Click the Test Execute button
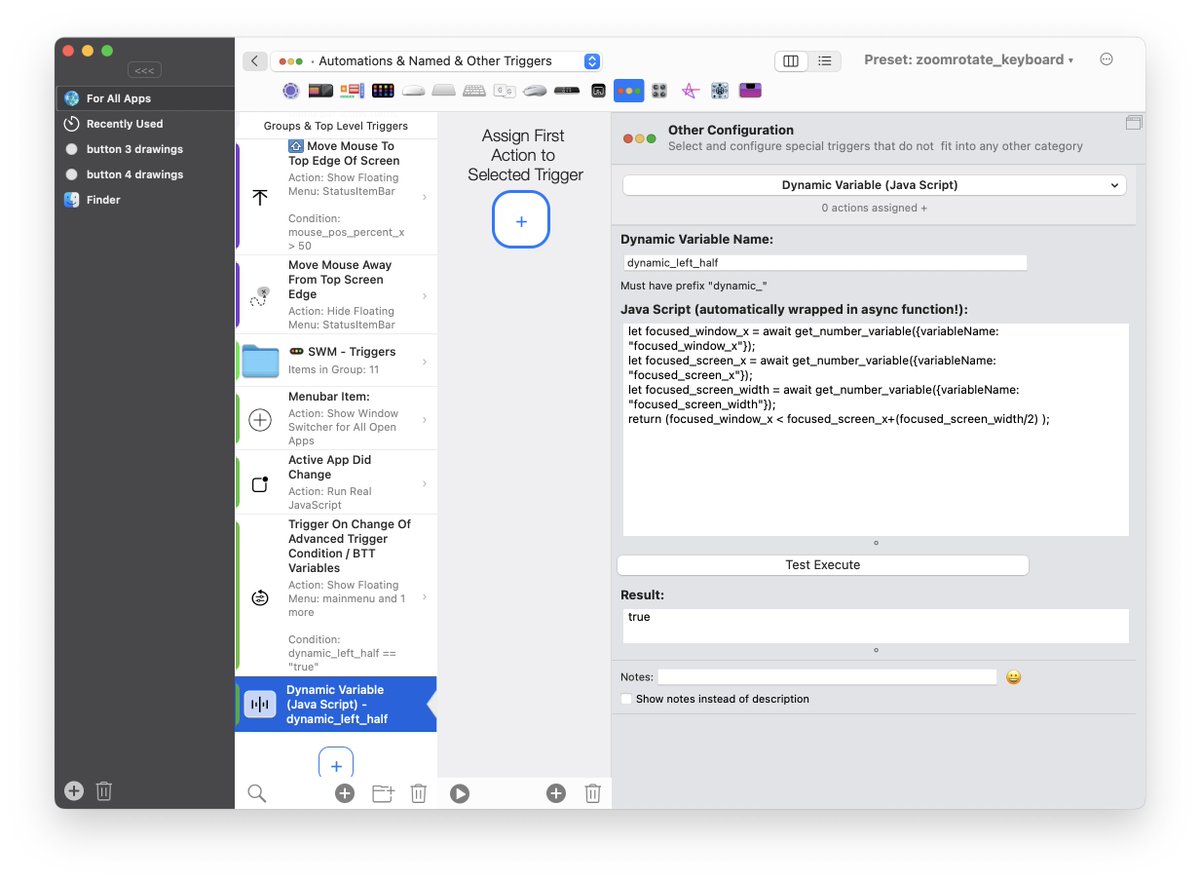 pos(823,565)
